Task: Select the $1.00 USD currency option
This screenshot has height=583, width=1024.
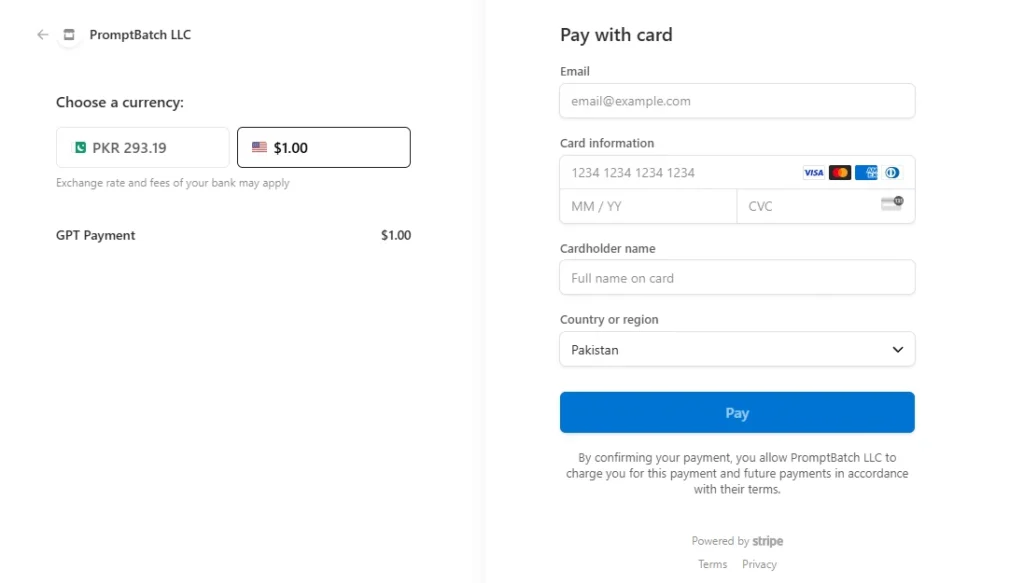Action: click(323, 146)
